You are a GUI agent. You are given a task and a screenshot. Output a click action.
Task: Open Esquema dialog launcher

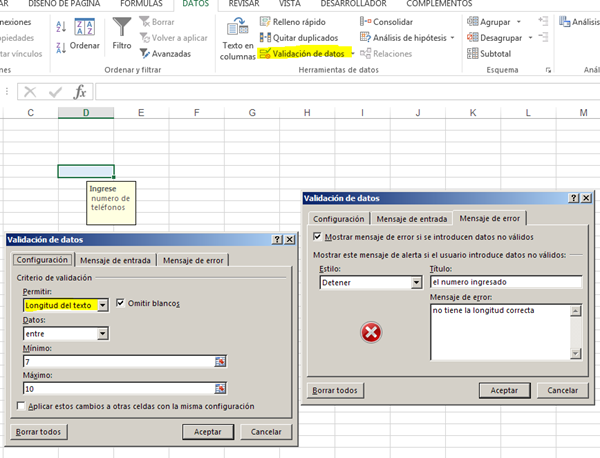(548, 70)
